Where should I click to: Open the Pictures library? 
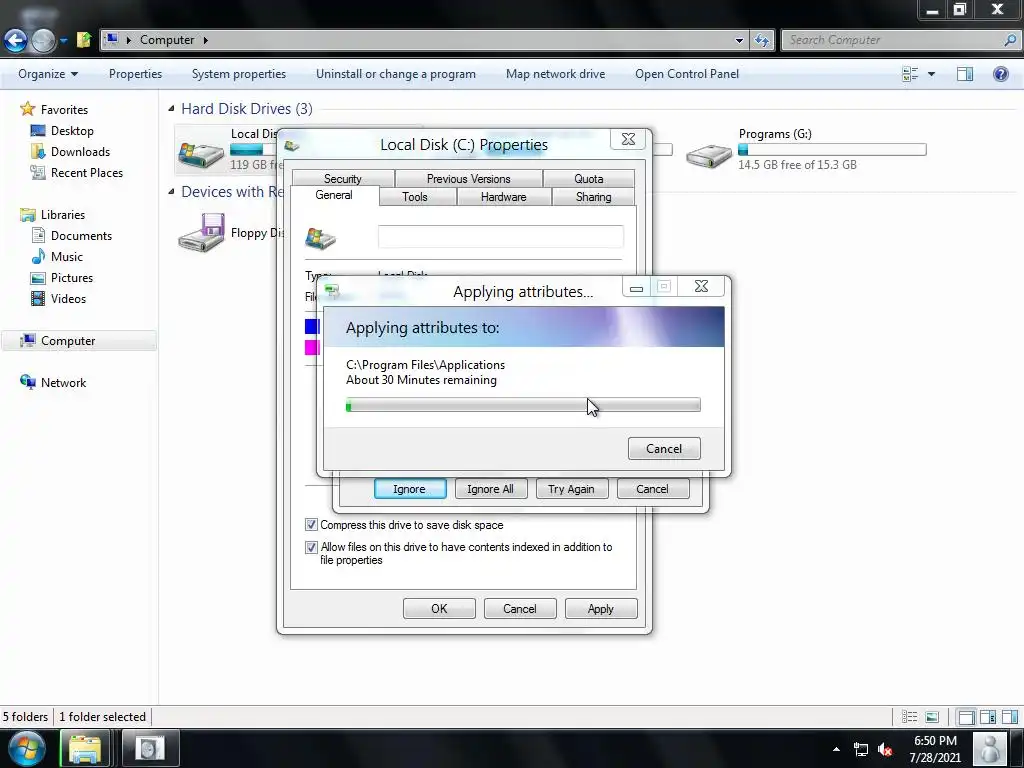coord(72,278)
